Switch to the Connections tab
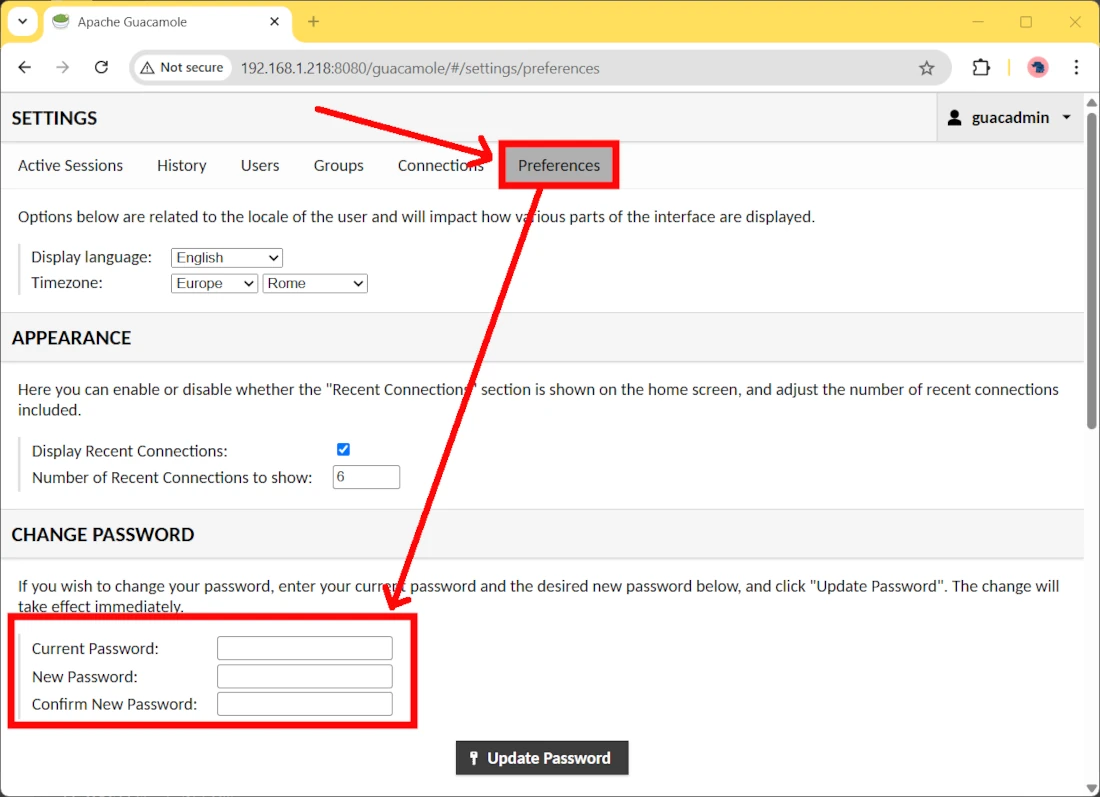The image size is (1100, 797). tap(441, 166)
